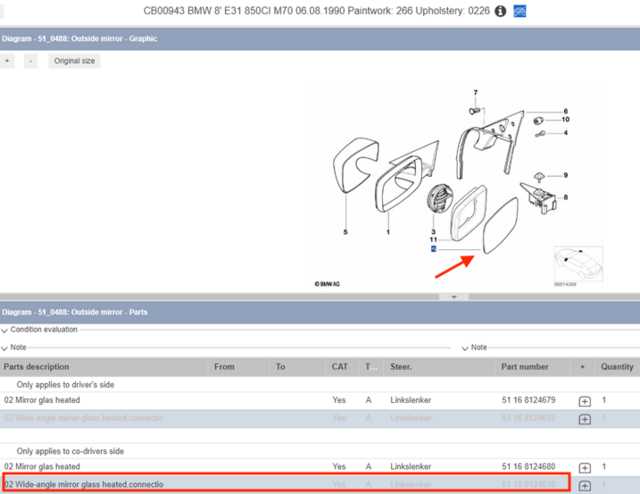The height and width of the screenshot is (494, 640).
Task: Reset diagram with Original size button
Action: 74,61
